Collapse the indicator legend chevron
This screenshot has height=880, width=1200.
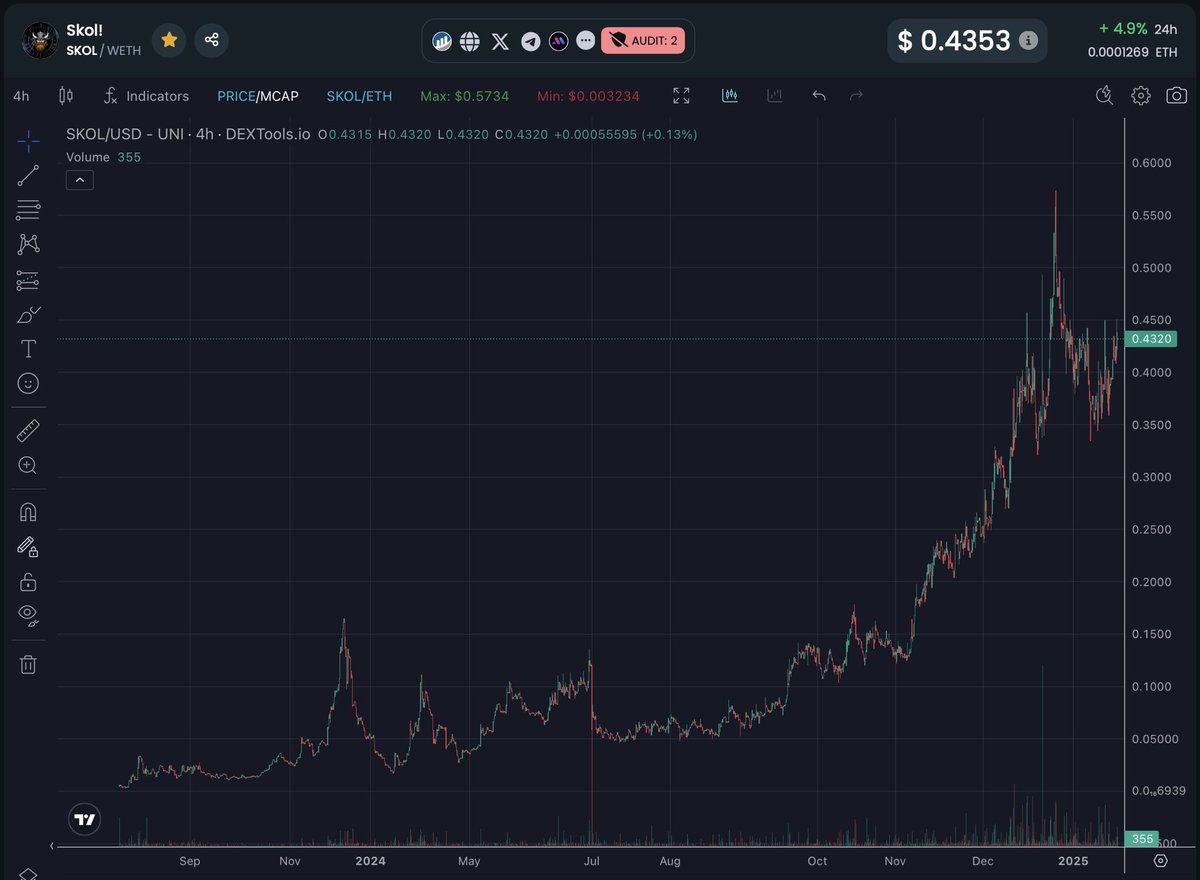(79, 180)
